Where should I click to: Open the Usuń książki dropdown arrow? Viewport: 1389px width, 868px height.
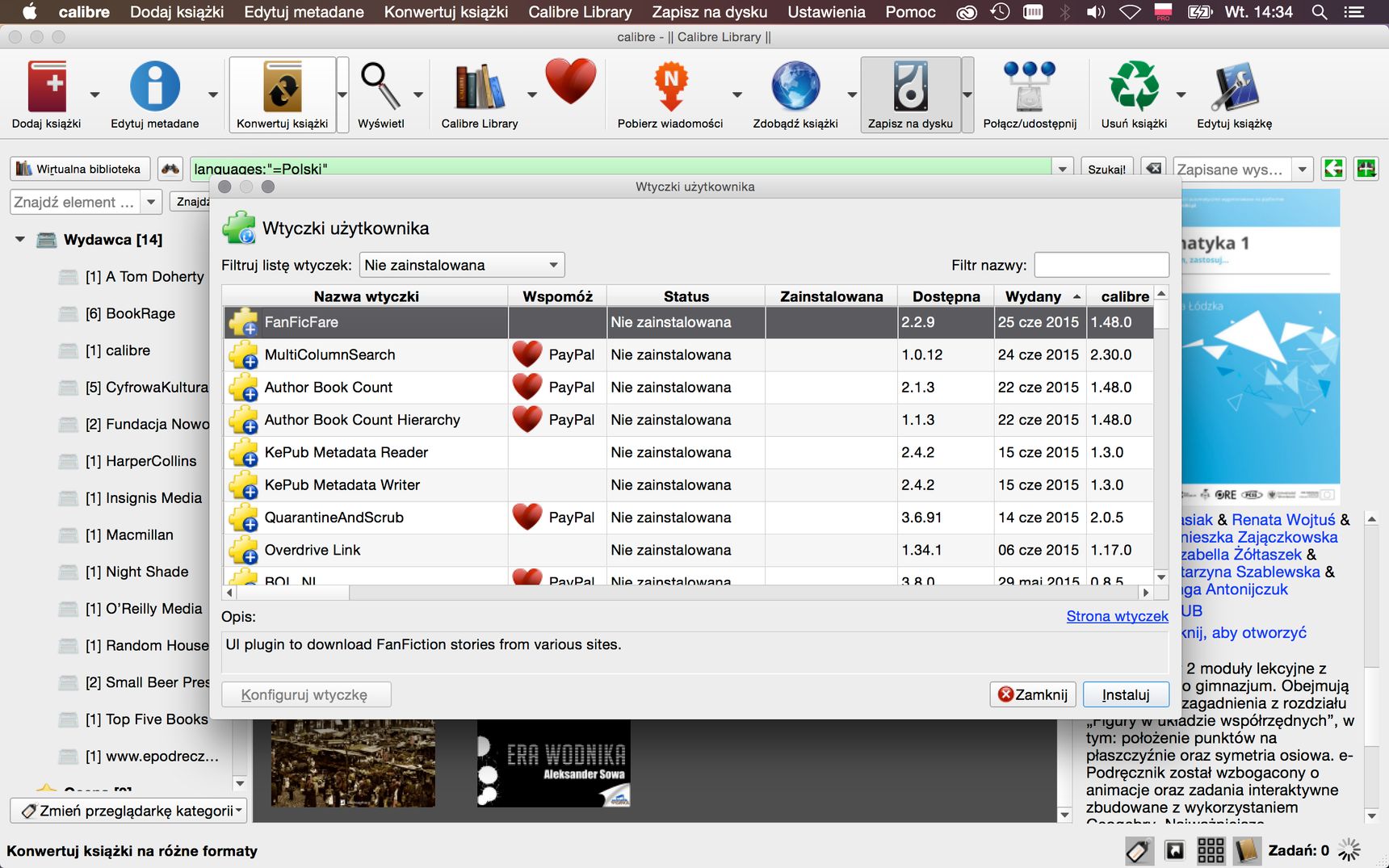click(x=1181, y=94)
